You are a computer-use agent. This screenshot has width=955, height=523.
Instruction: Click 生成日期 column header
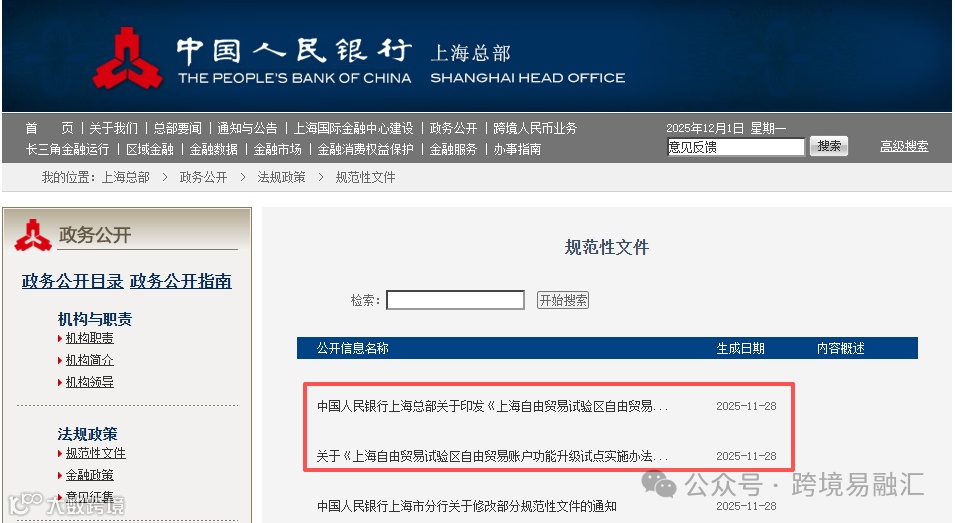coord(741,348)
